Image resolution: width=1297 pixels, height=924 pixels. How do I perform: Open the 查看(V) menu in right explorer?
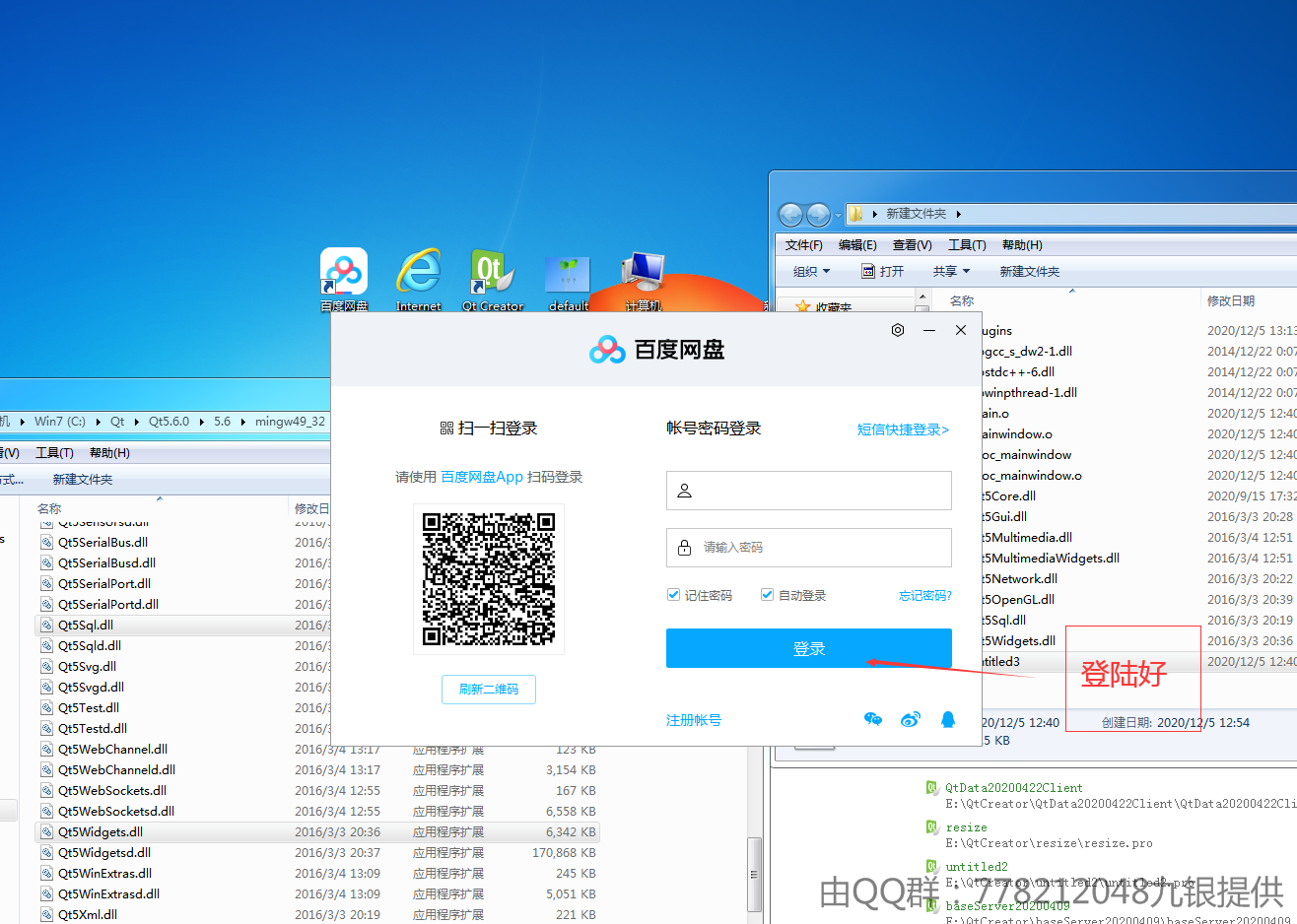coord(913,244)
